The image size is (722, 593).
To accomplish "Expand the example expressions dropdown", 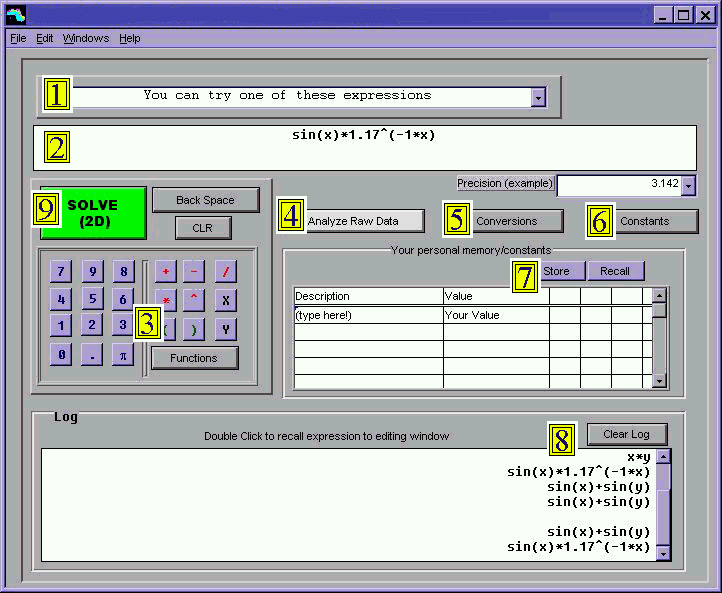I will point(538,97).
